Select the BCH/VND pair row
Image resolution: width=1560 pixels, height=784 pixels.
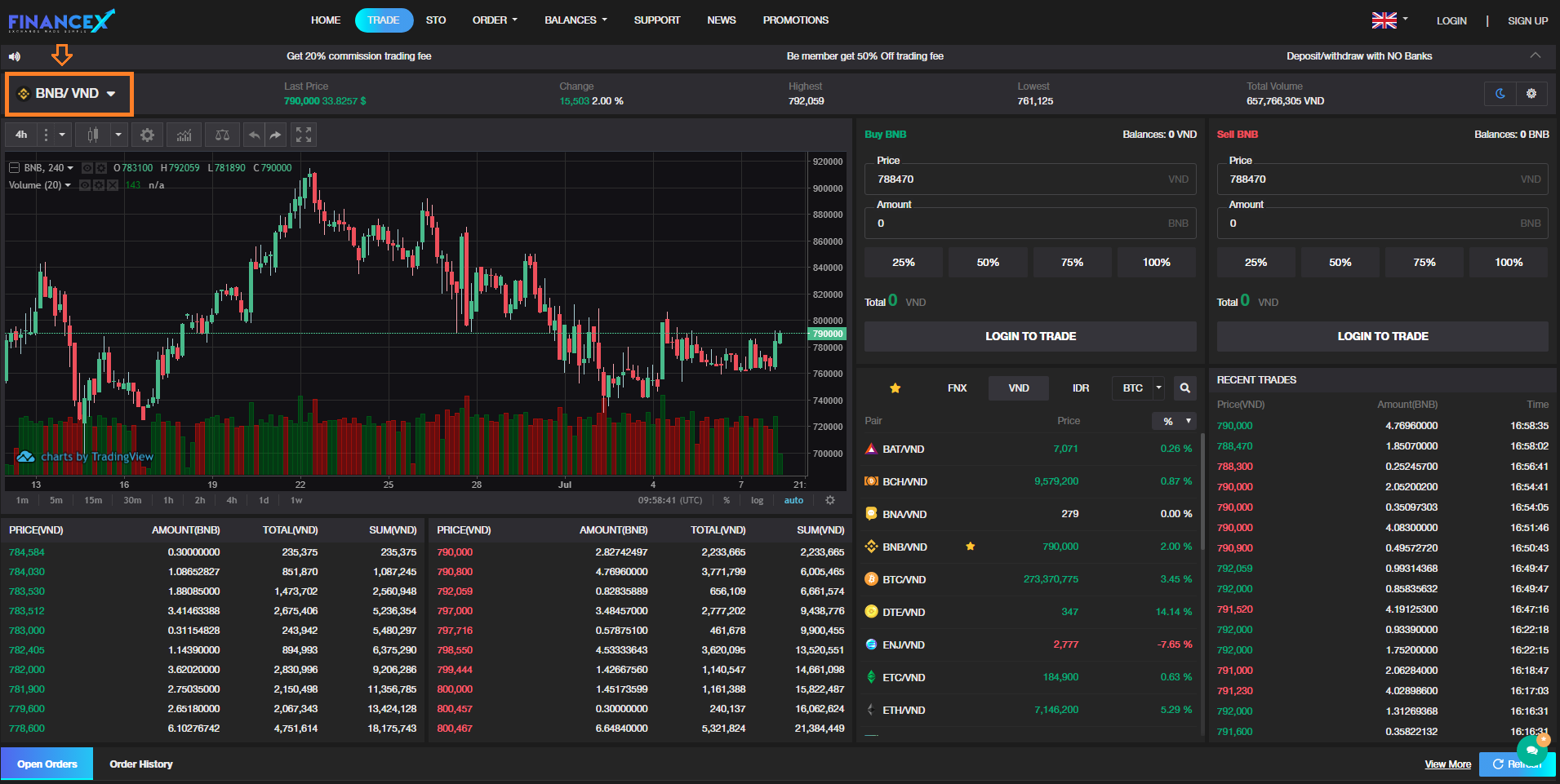(x=1029, y=481)
